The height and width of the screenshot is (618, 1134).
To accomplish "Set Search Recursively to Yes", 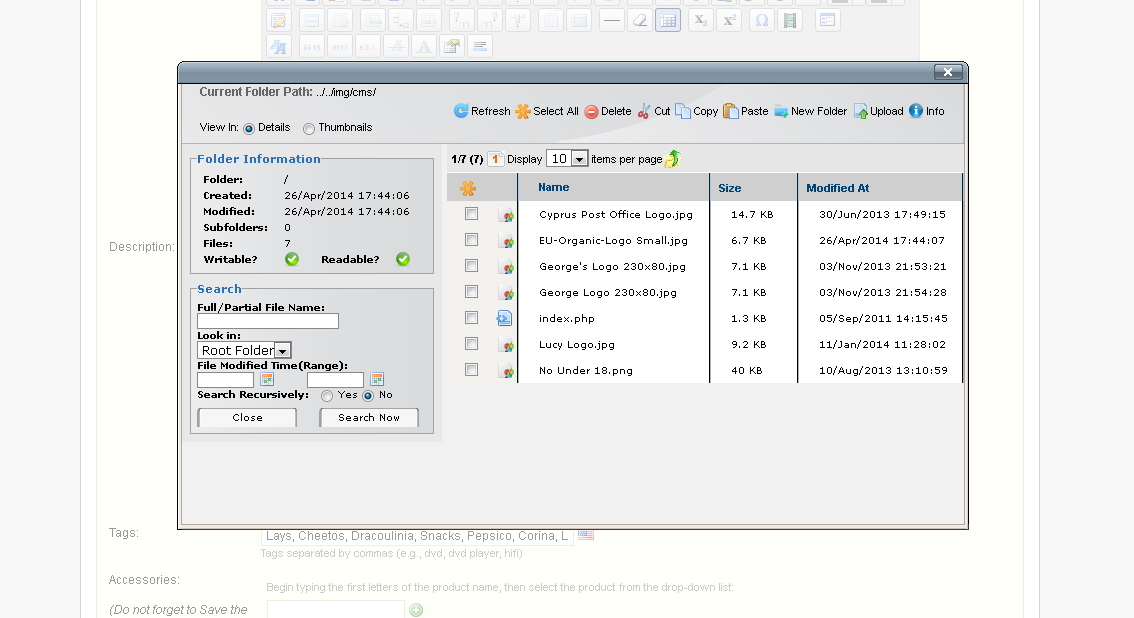I will (327, 395).
